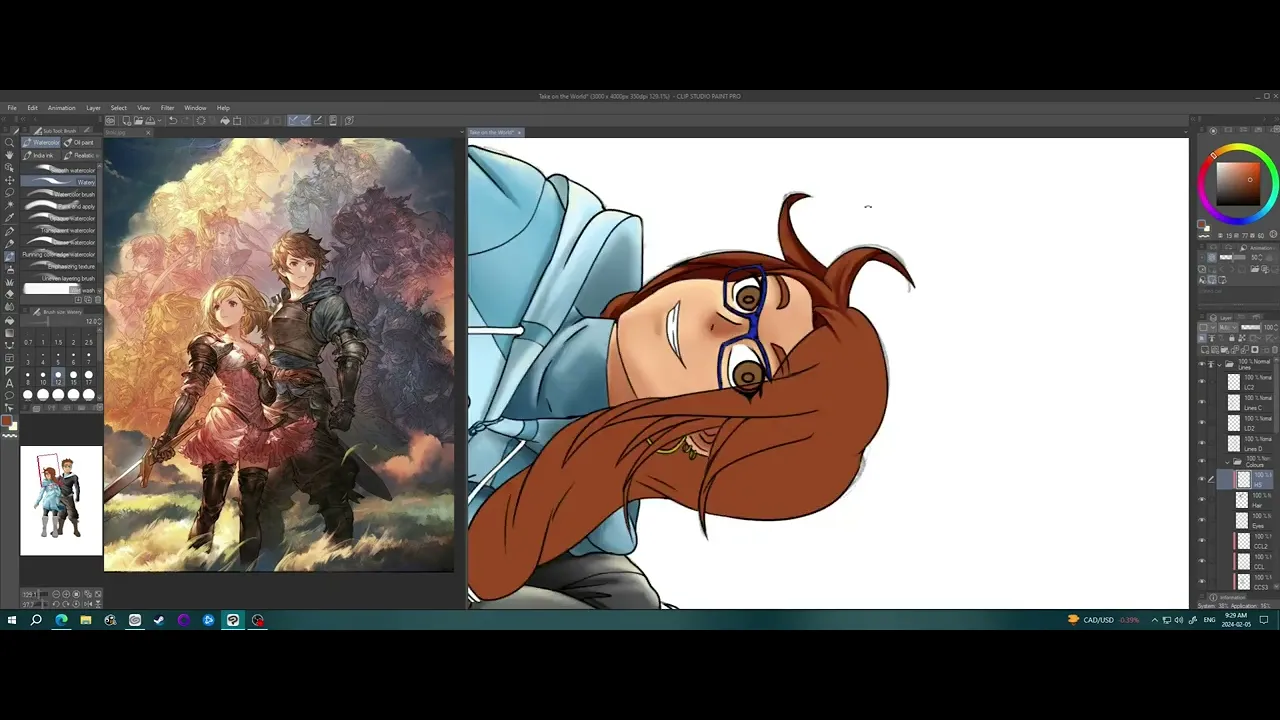This screenshot has width=1280, height=720.
Task: Collapse the Lines layer folder
Action: pyautogui.click(x=1219, y=365)
